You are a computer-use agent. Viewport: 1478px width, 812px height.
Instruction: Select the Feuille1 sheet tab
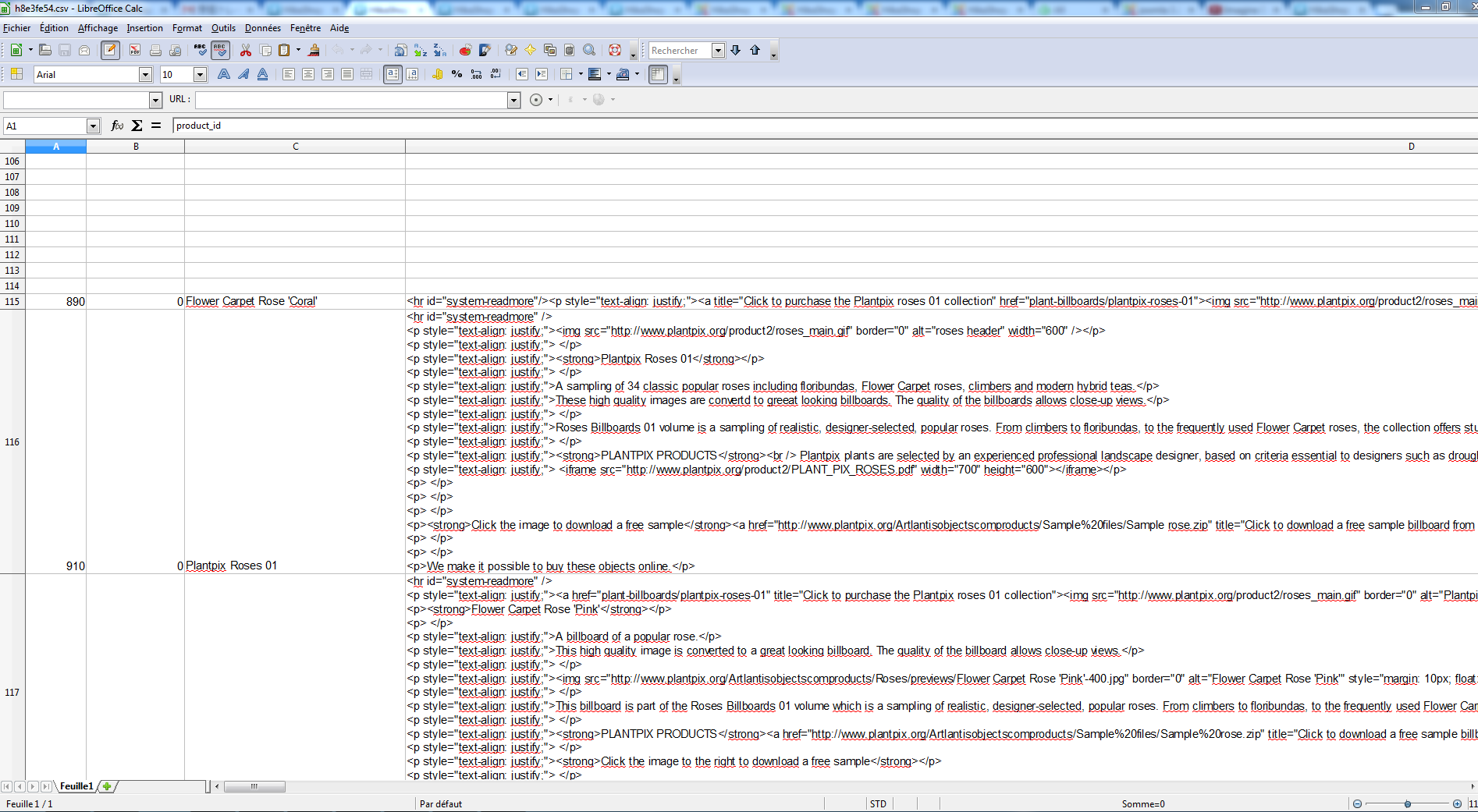click(x=76, y=786)
